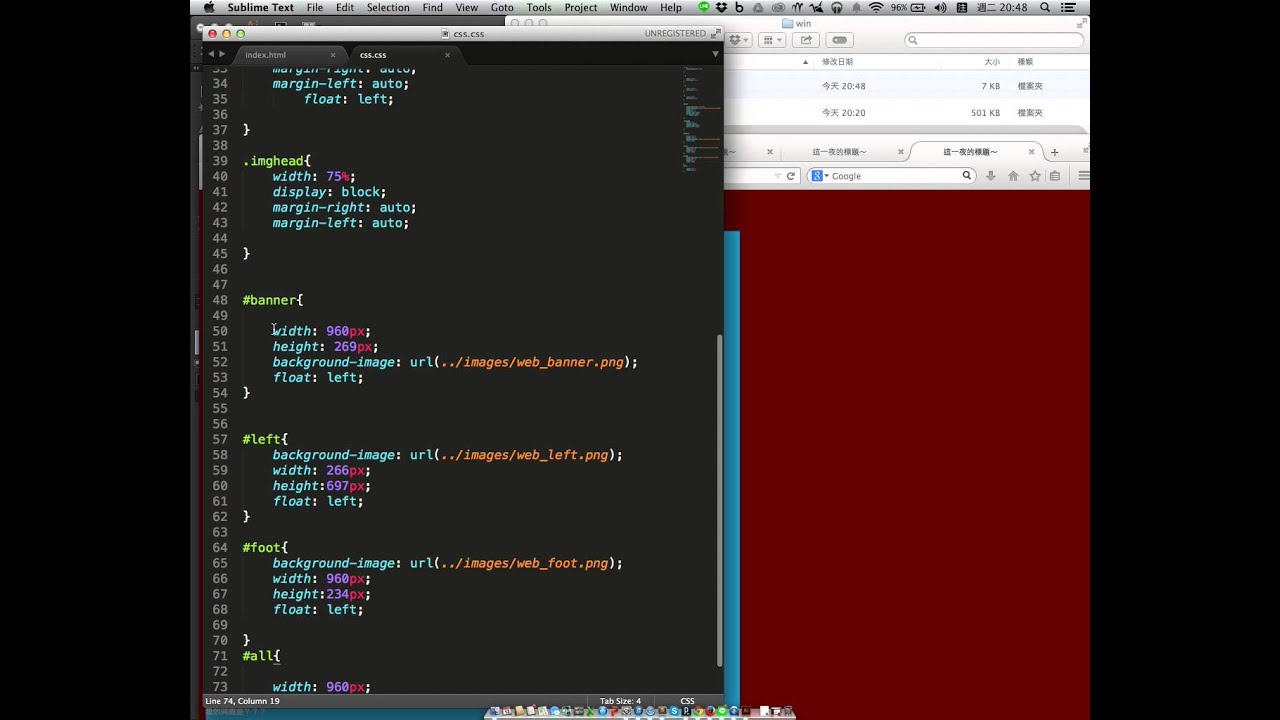Open the volume control in menu bar
1280x720 pixels.
tap(941, 7)
